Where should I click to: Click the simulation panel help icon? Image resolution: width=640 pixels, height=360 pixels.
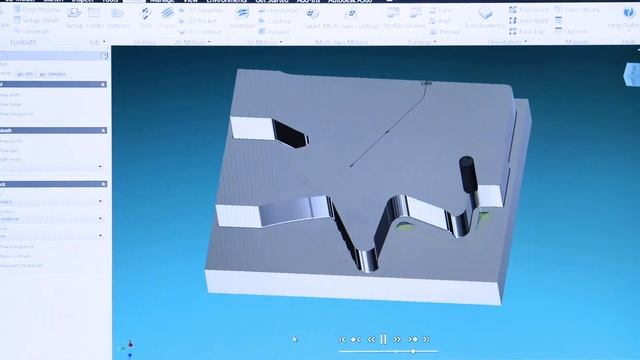point(105,56)
